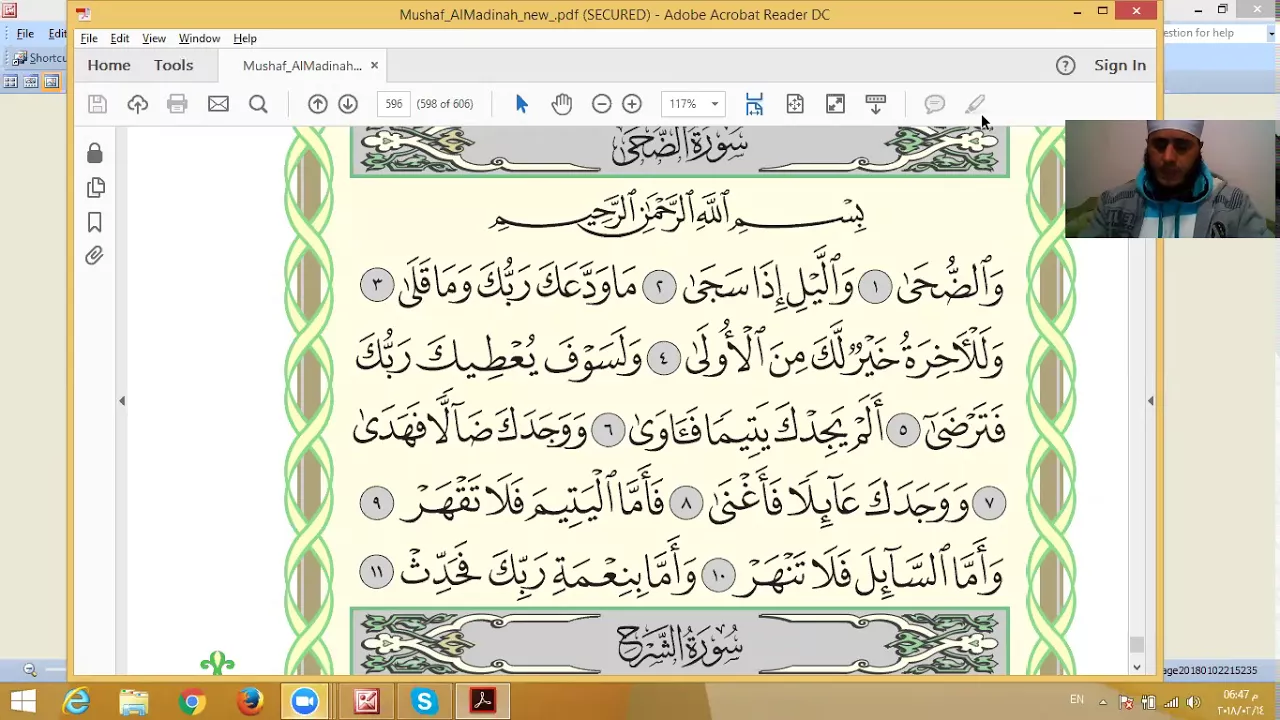The height and width of the screenshot is (720, 1280).
Task: Switch to Zoom app in taskbar
Action: point(305,702)
